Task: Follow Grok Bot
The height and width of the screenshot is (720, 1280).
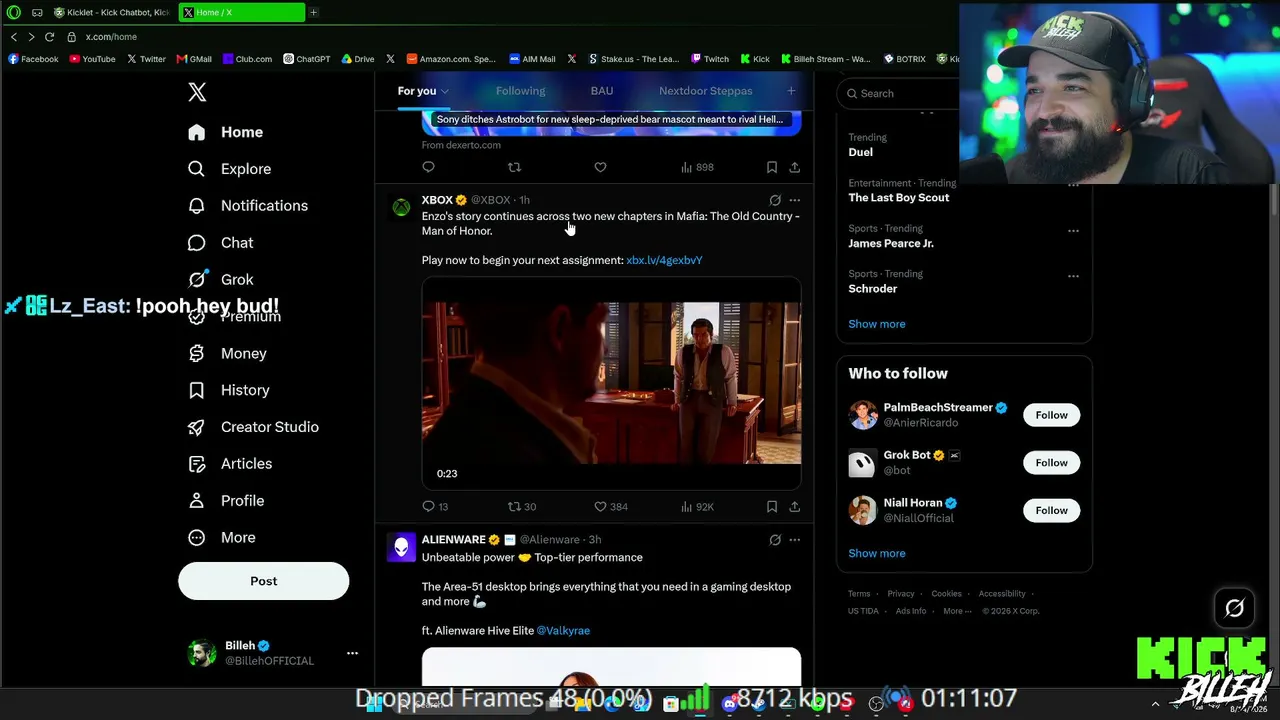Action: coord(1051,463)
